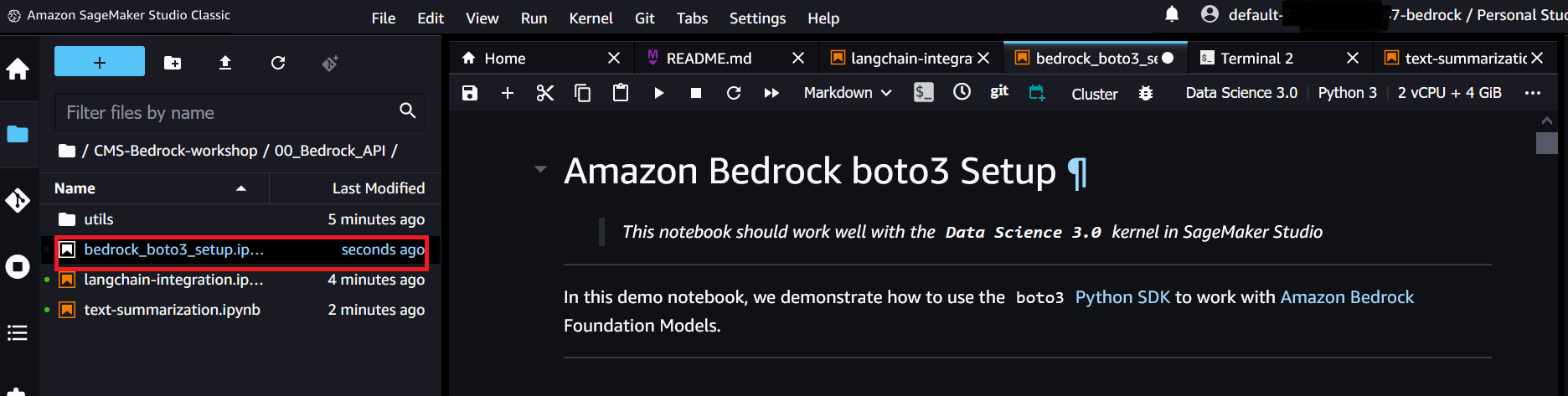Image resolution: width=1568 pixels, height=396 pixels.
Task: Click the Git clone icon in file browser
Action: pos(330,63)
